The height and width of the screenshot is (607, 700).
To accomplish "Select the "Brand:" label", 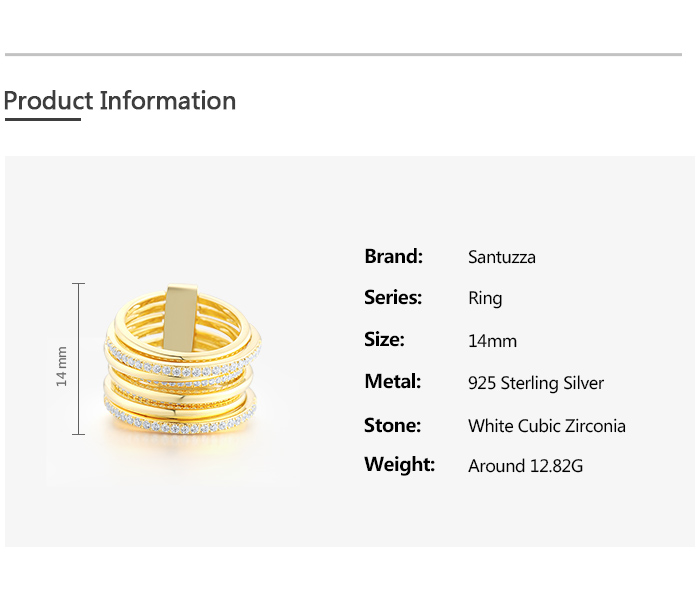I will click(393, 256).
